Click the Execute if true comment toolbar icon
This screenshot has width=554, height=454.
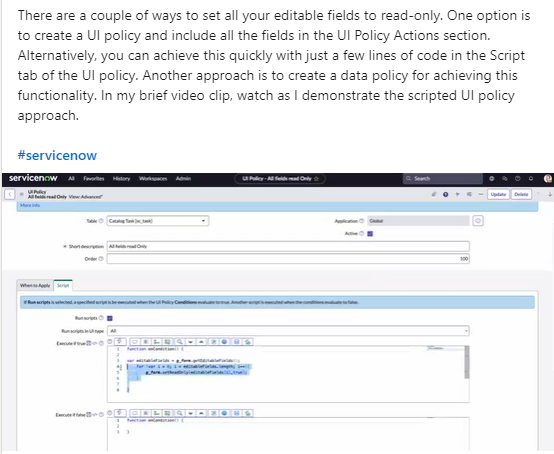pos(135,342)
